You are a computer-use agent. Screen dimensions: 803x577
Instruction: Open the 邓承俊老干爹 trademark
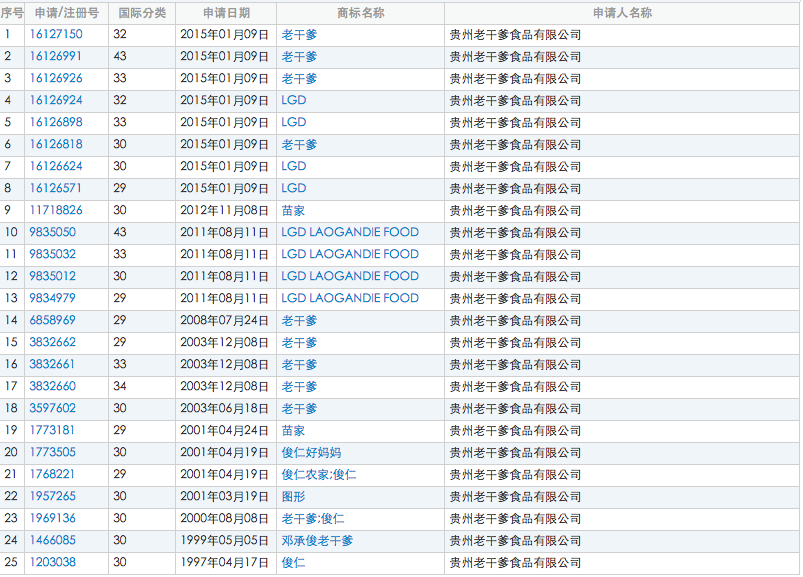point(317,541)
